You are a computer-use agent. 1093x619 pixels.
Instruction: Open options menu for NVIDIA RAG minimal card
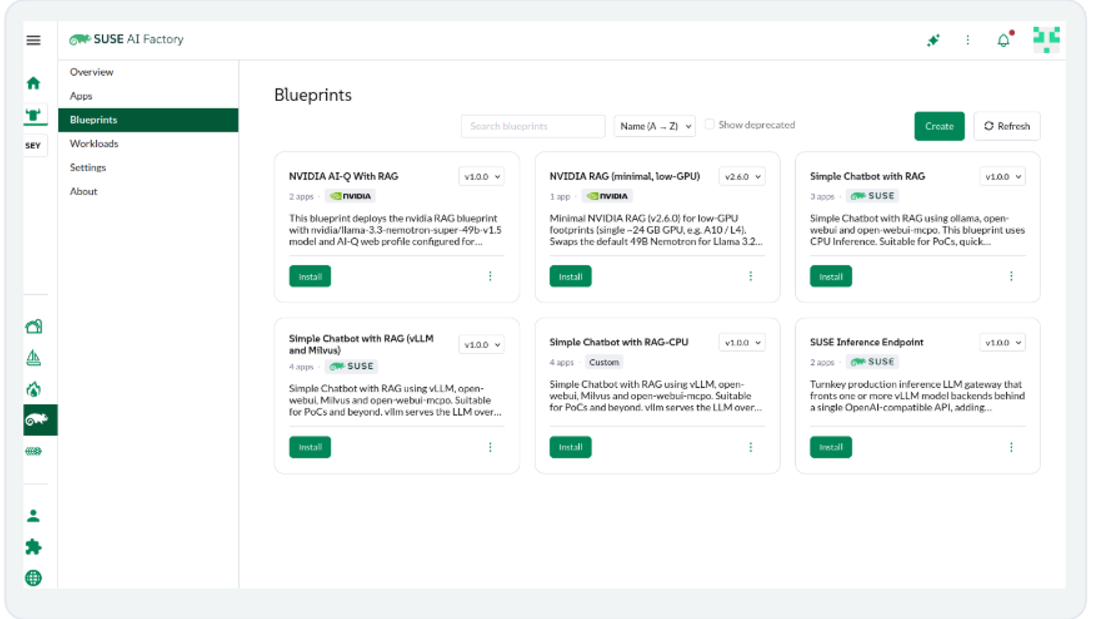point(751,276)
